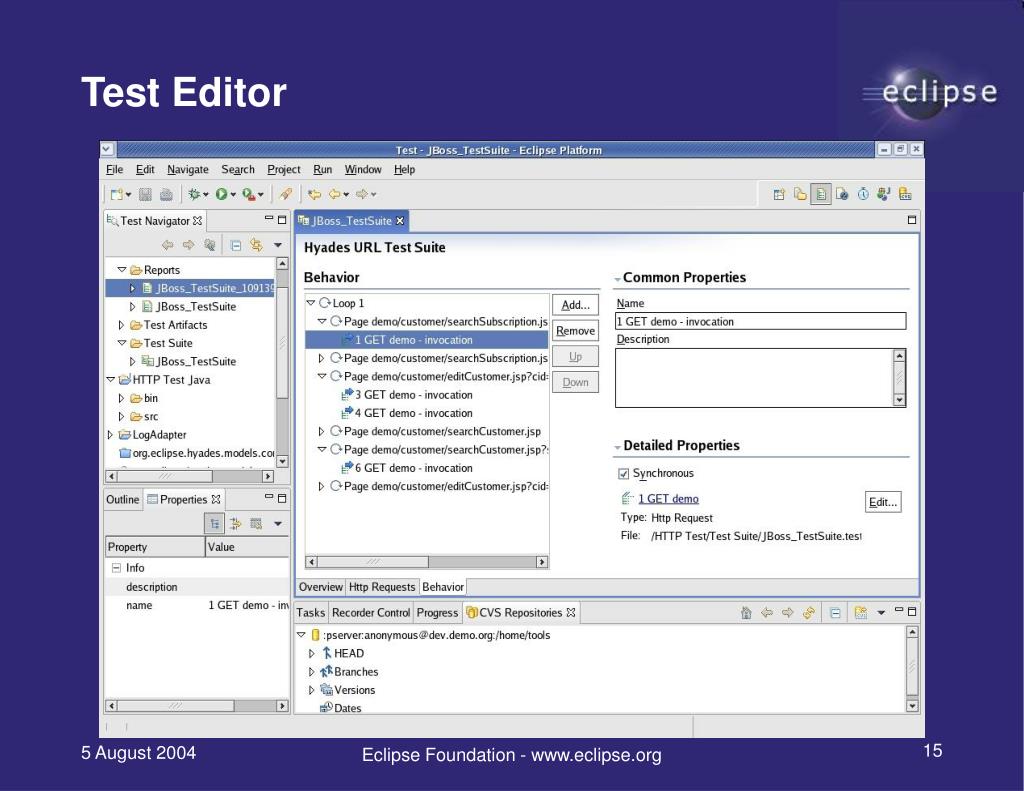Collapse the Info property group
The height and width of the screenshot is (791, 1024).
click(x=116, y=568)
